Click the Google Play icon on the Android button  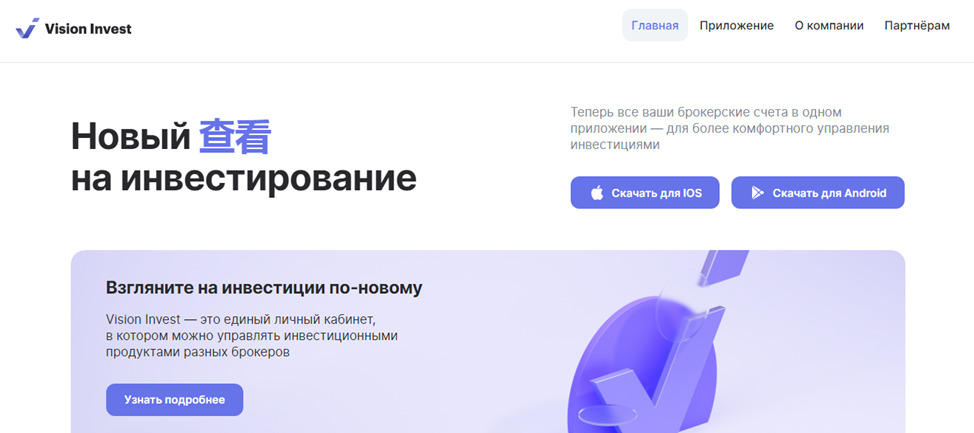757,193
